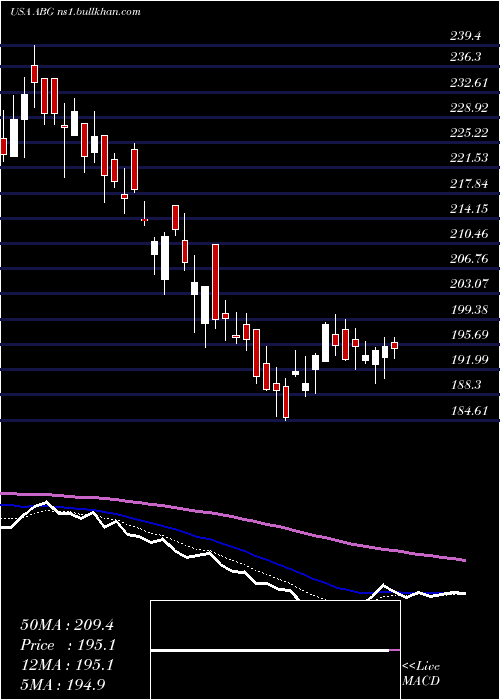Click the 199.38 price axis label
Screen dimensions: 500x700
click(468, 309)
